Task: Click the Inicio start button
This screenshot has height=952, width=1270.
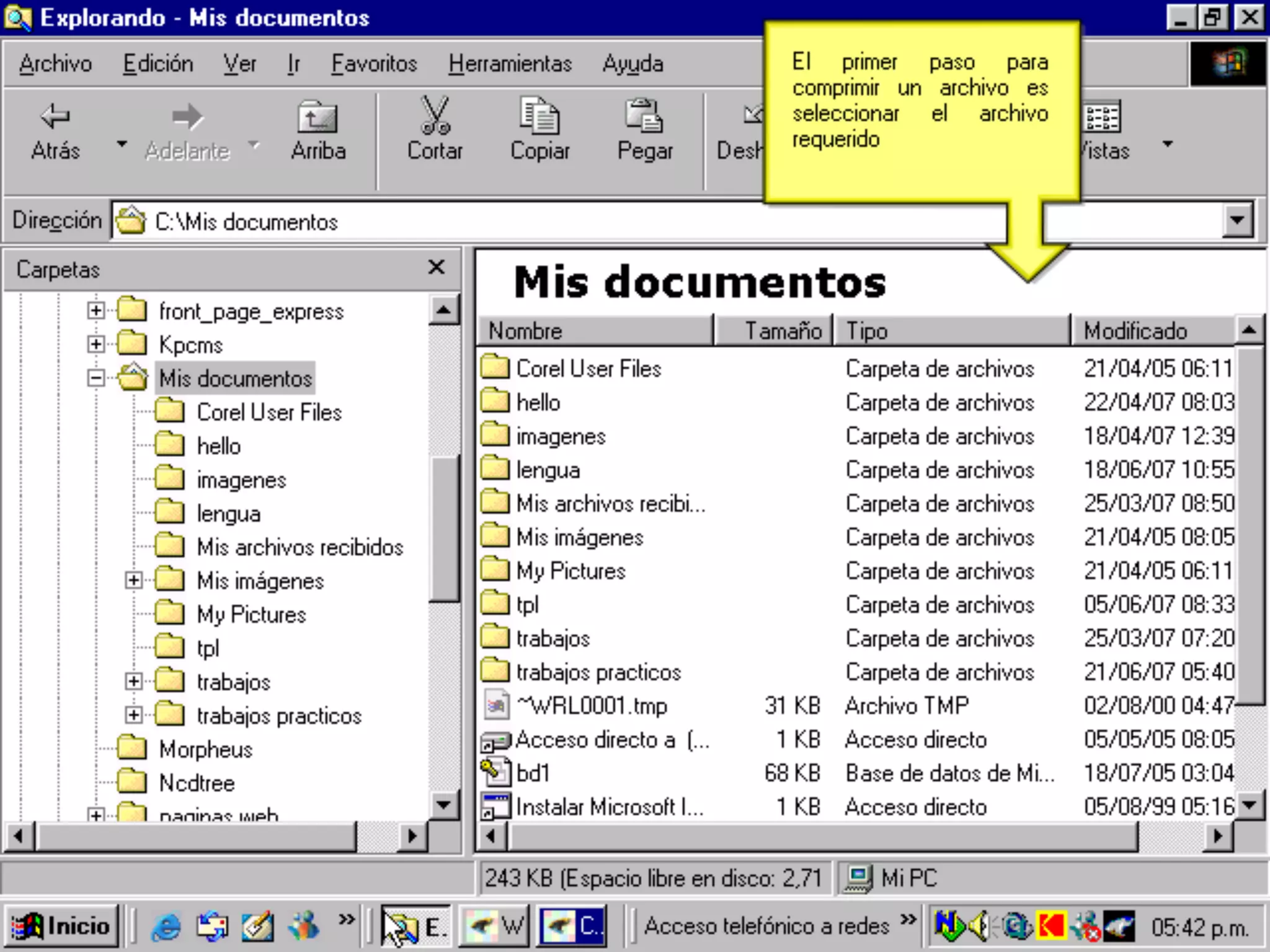Action: pos(61,926)
